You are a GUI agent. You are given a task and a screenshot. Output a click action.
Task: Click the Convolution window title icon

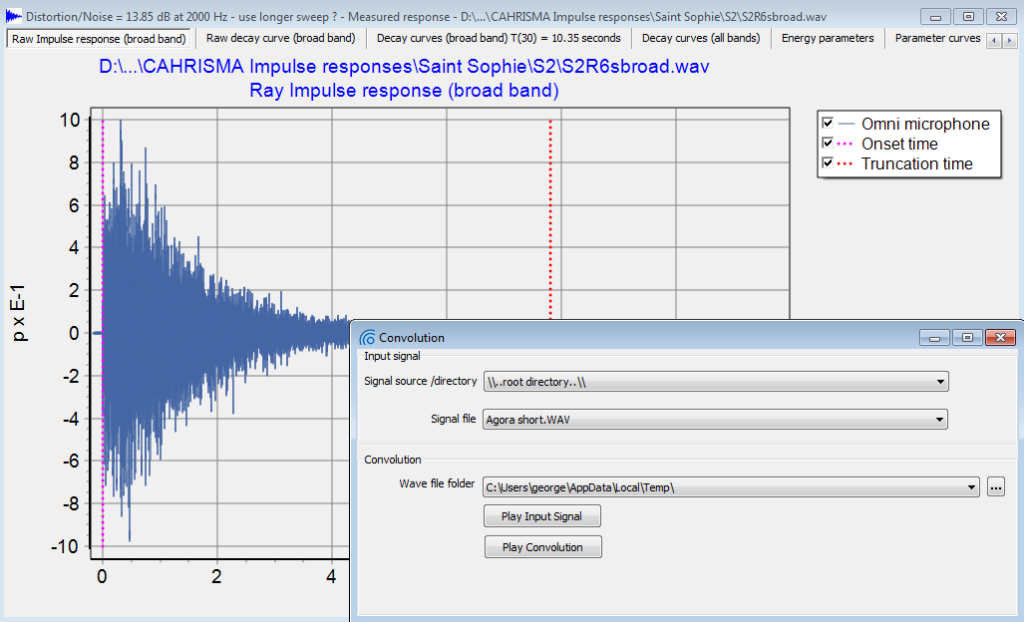click(x=368, y=338)
